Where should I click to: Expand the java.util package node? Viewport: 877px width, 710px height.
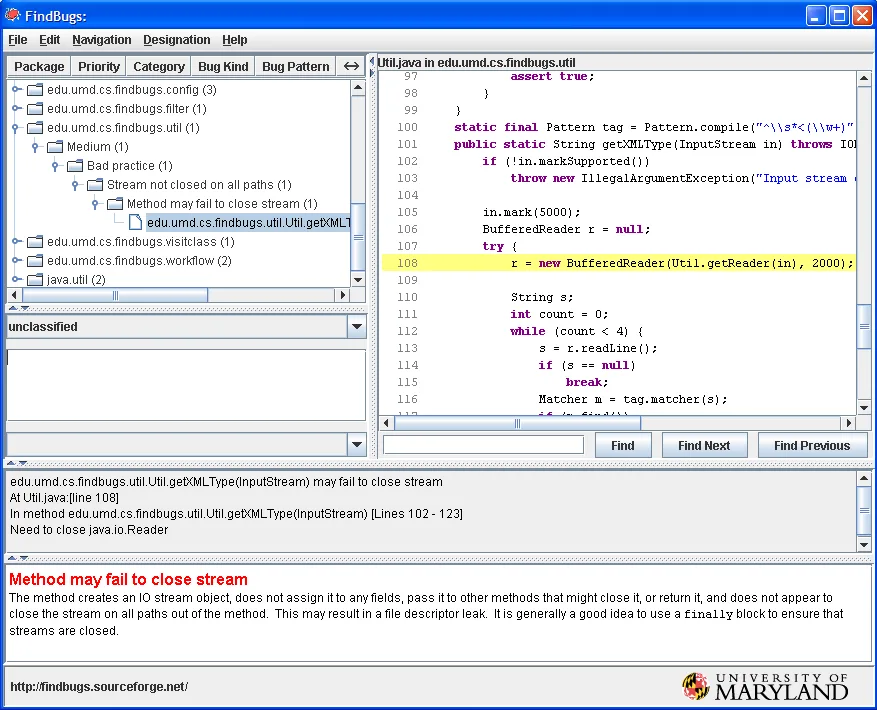point(15,280)
